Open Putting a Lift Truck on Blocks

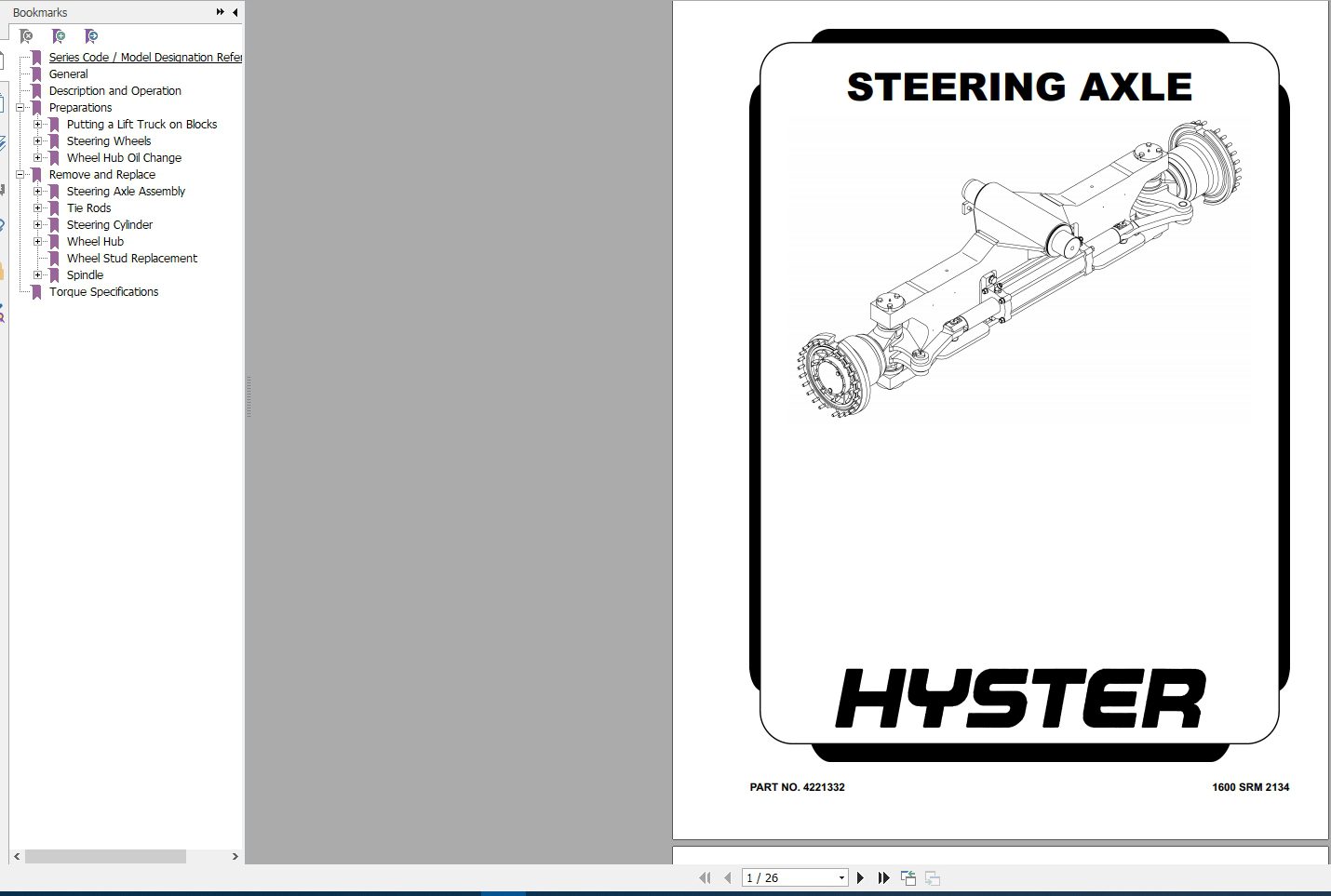point(141,125)
